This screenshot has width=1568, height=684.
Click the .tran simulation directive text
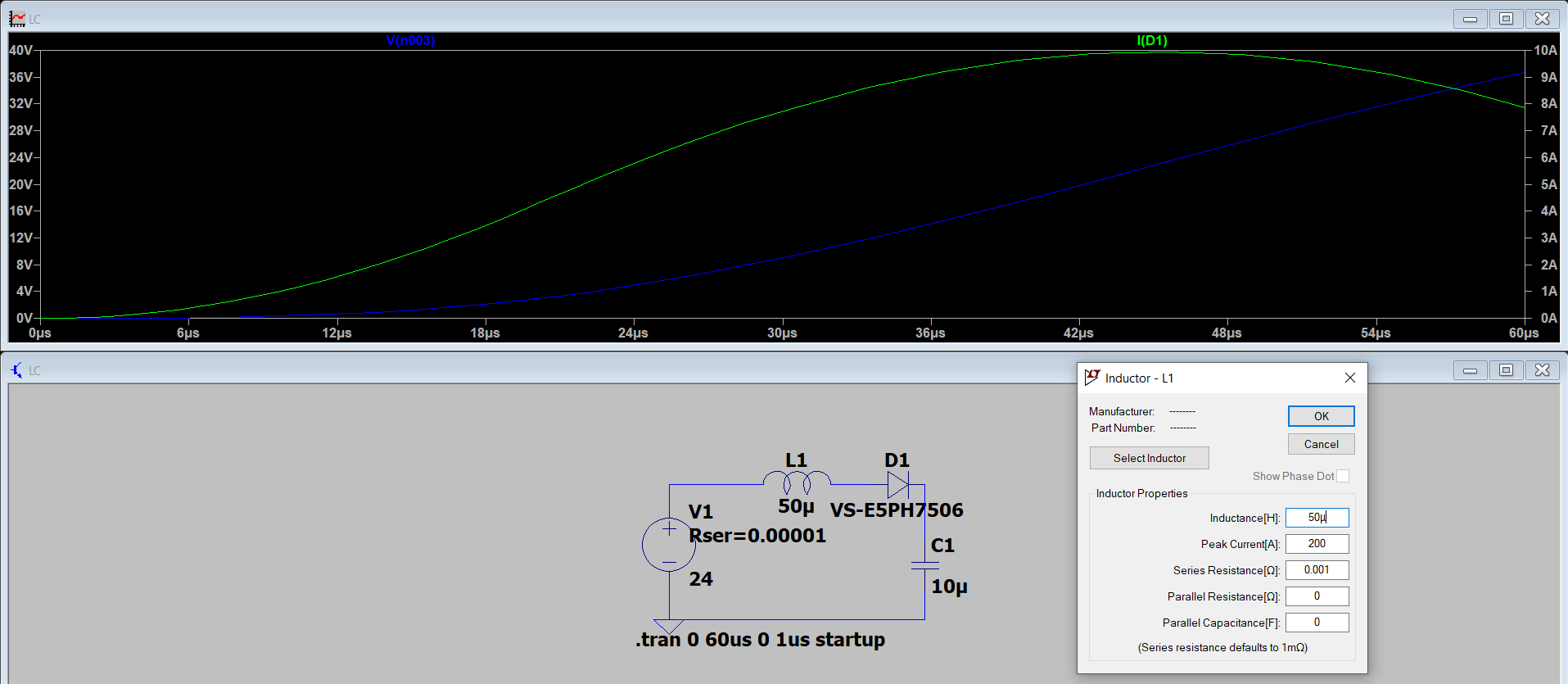760,640
